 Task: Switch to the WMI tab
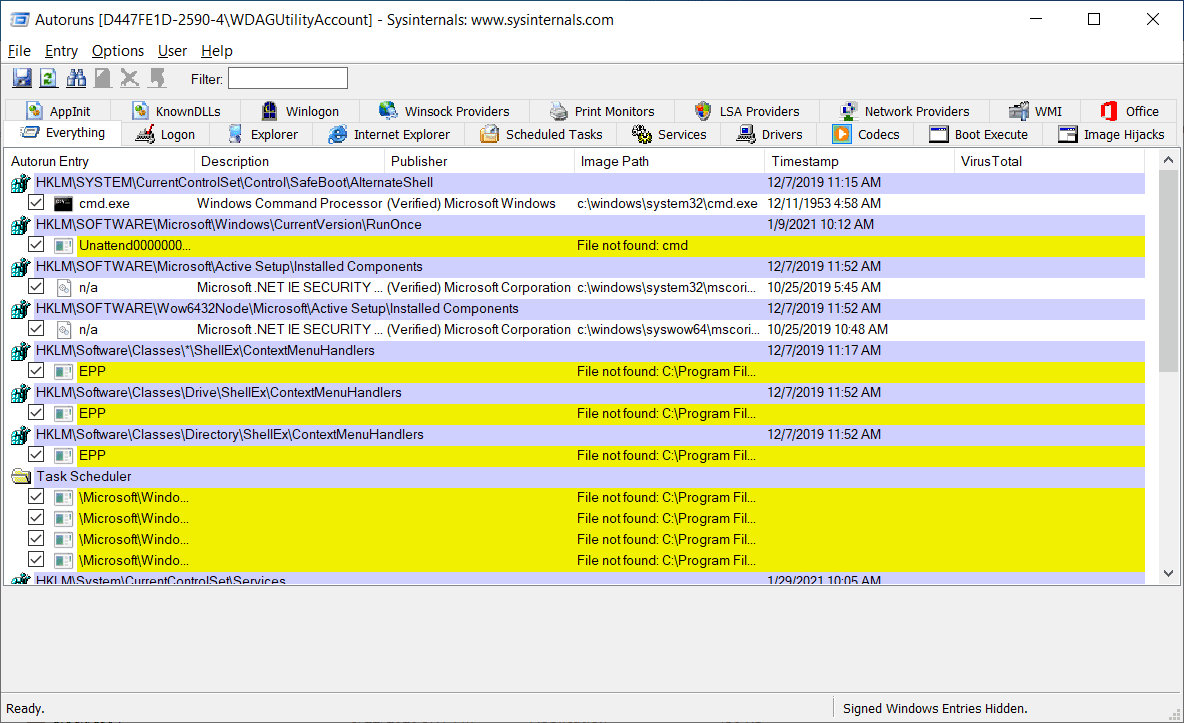point(1035,111)
